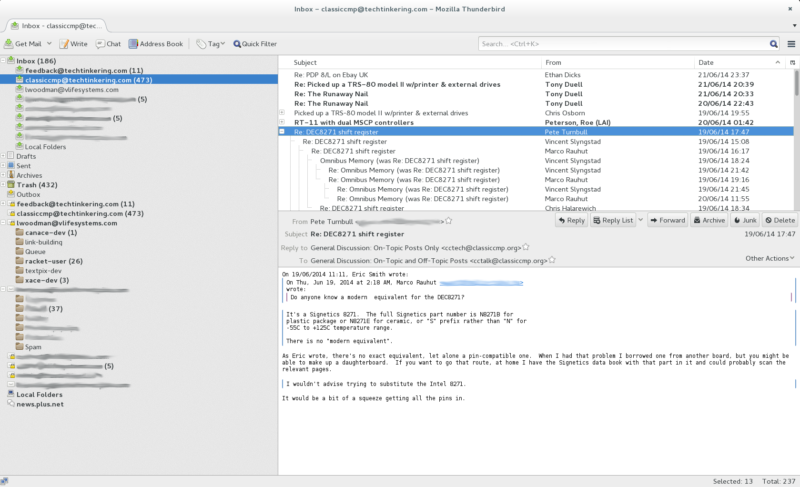
Task: Select the textpix-dev folder
Action: [43, 270]
